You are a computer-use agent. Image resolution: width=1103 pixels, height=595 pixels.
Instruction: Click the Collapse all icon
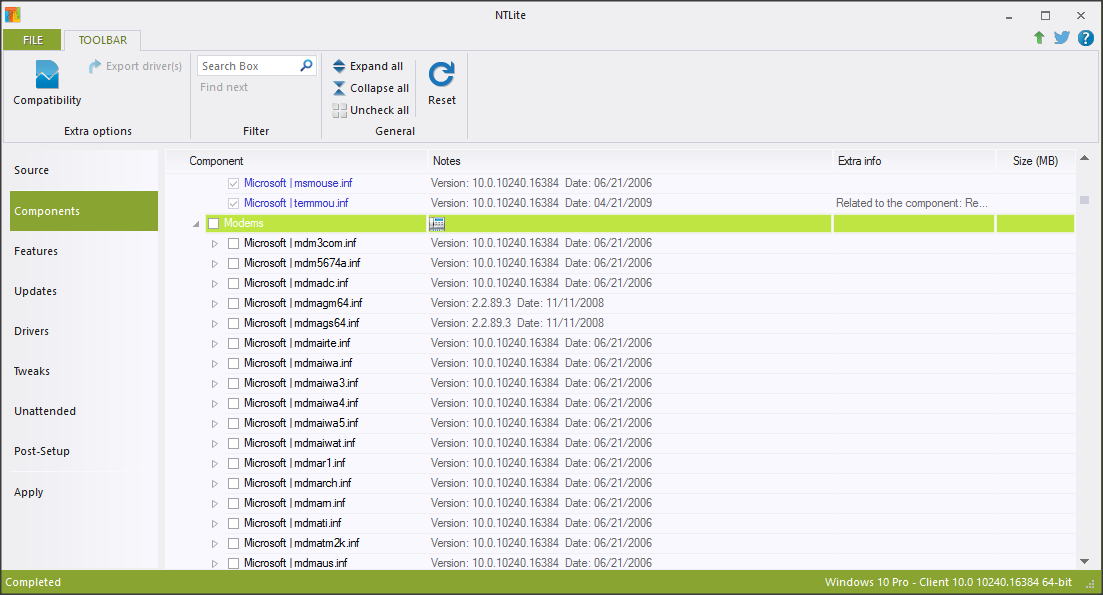coord(340,88)
